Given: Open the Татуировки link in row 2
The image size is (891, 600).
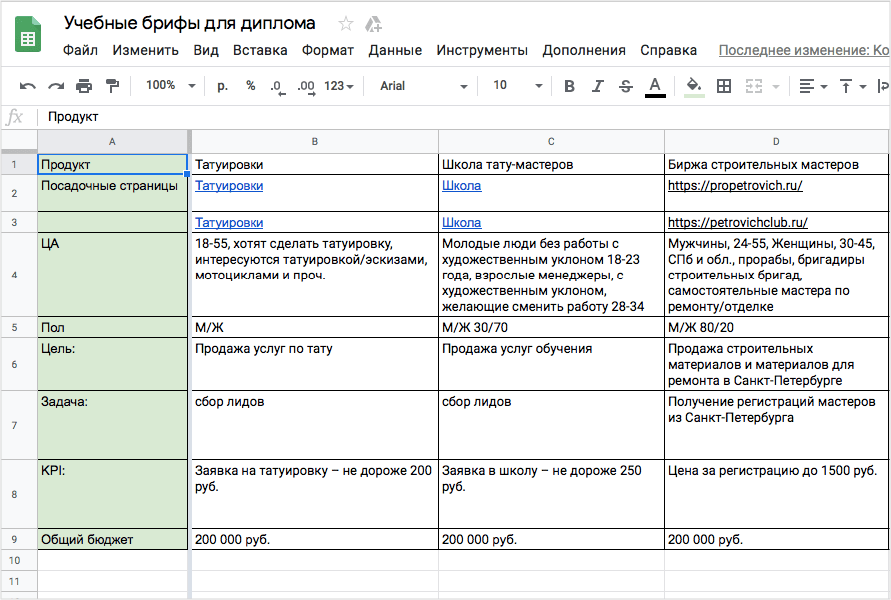Looking at the screenshot, I should pyautogui.click(x=229, y=186).
